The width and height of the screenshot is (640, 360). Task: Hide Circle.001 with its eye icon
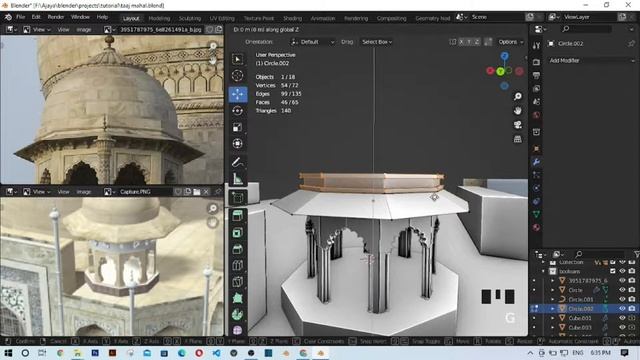[622, 299]
